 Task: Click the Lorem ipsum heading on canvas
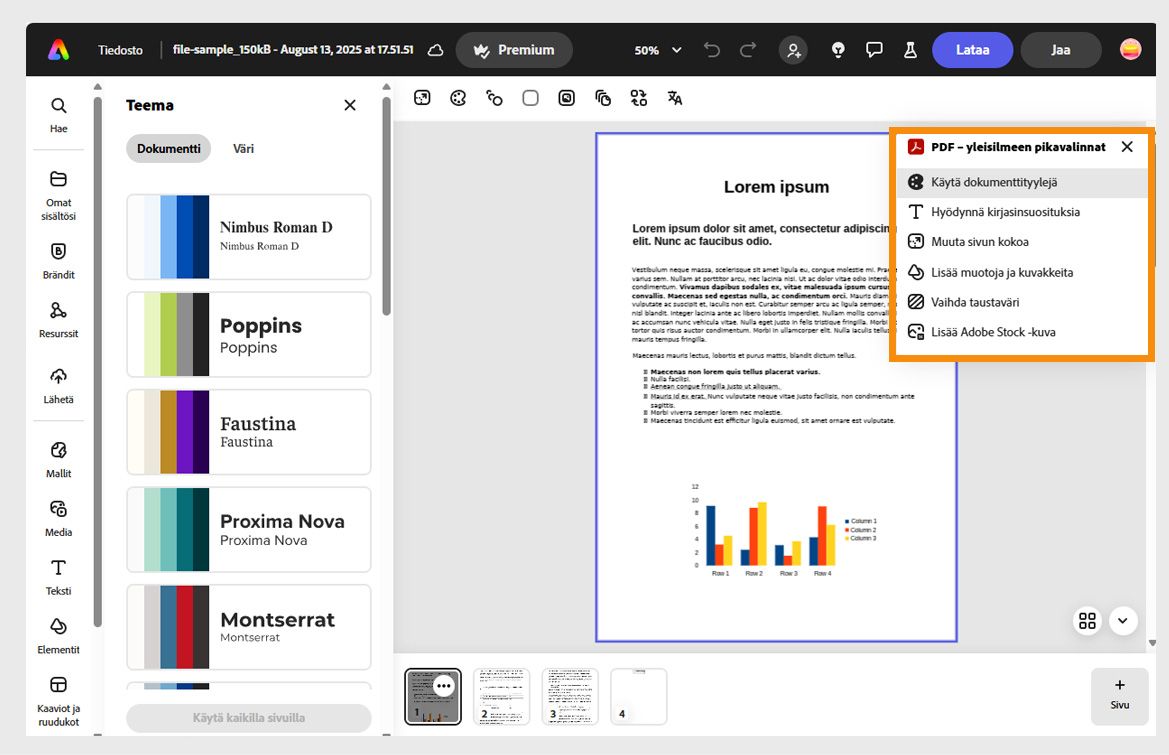click(776, 186)
